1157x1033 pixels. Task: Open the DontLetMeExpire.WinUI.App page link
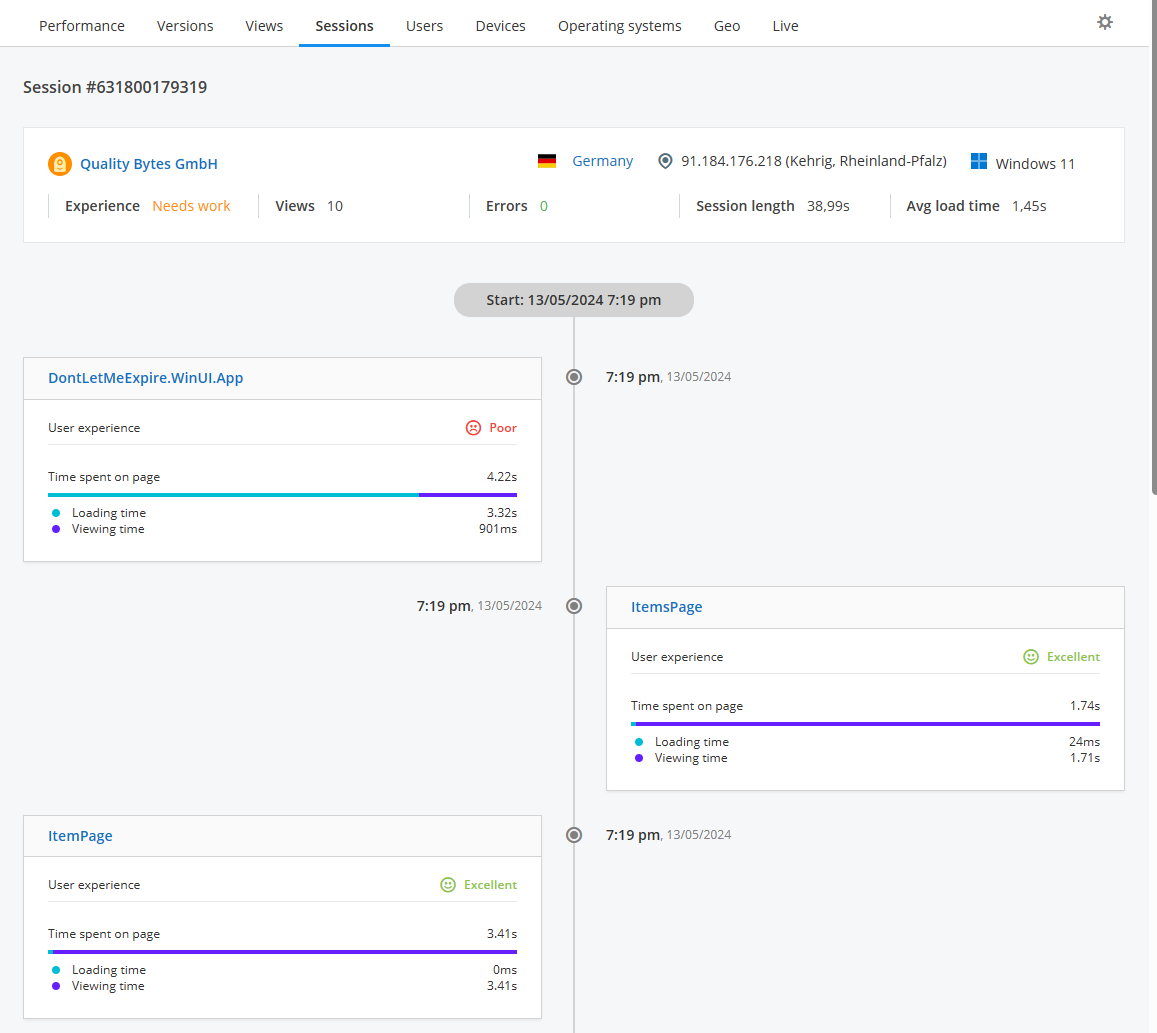(x=145, y=378)
